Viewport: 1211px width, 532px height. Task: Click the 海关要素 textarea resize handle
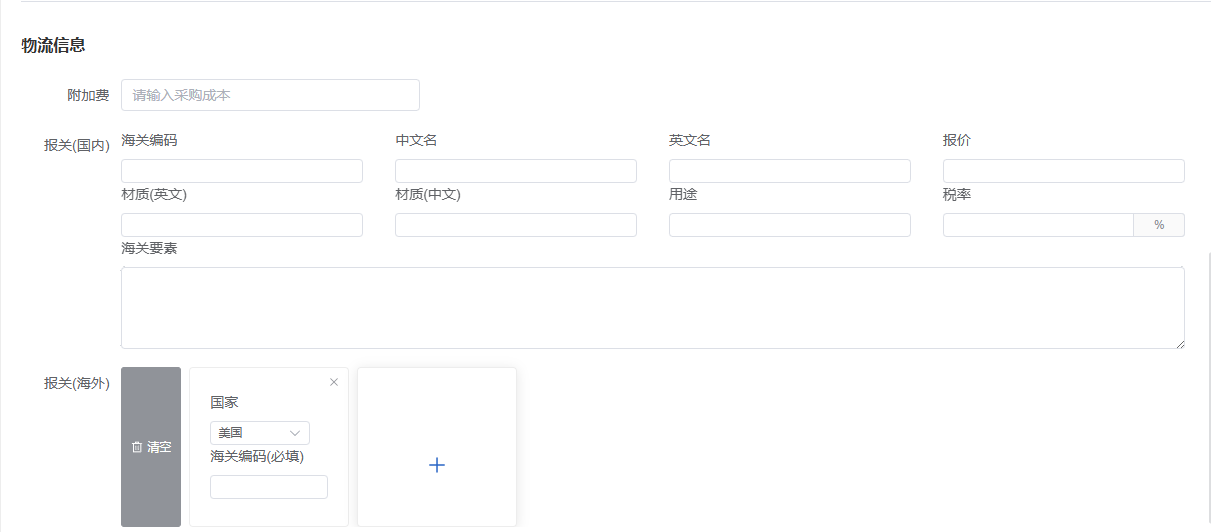tap(1180, 343)
